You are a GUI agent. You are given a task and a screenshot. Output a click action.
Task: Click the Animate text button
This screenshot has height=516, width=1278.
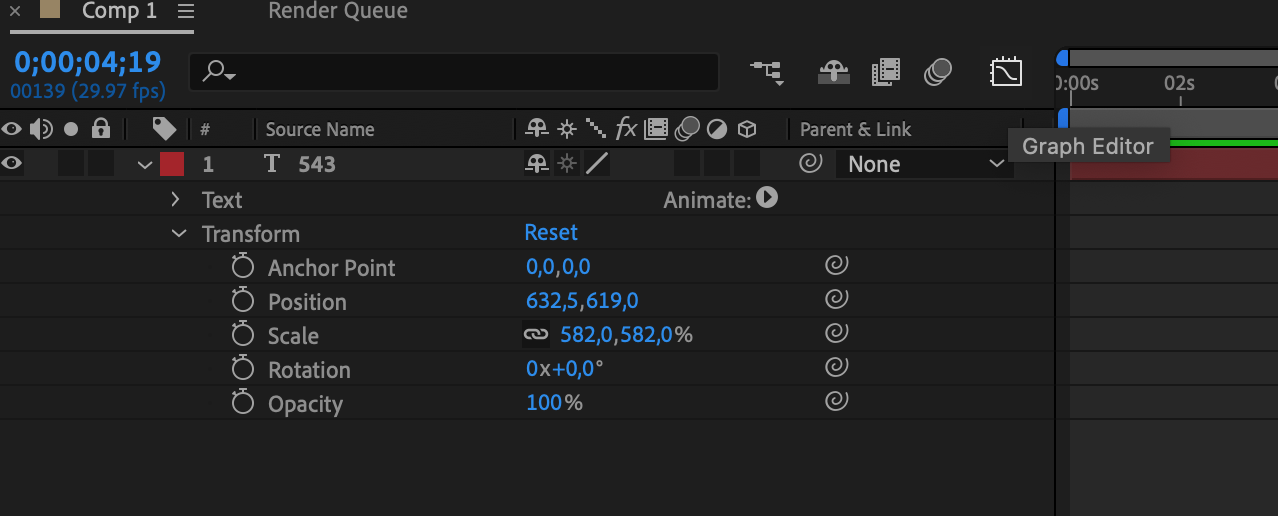coord(767,198)
